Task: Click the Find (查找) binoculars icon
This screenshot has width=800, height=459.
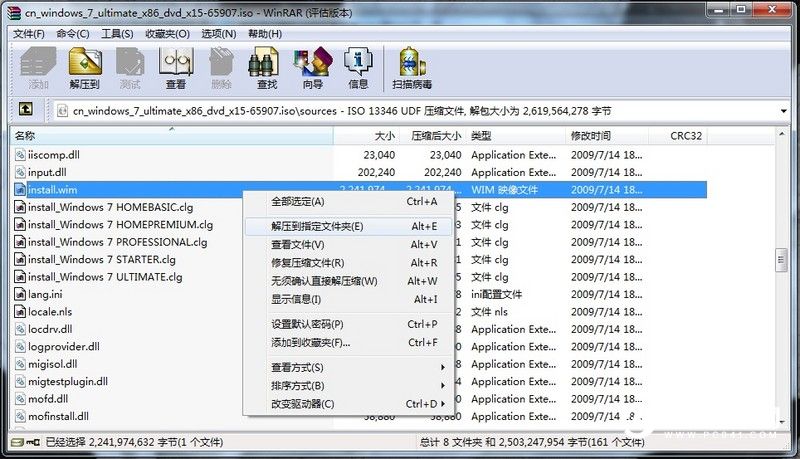Action: tap(266, 68)
